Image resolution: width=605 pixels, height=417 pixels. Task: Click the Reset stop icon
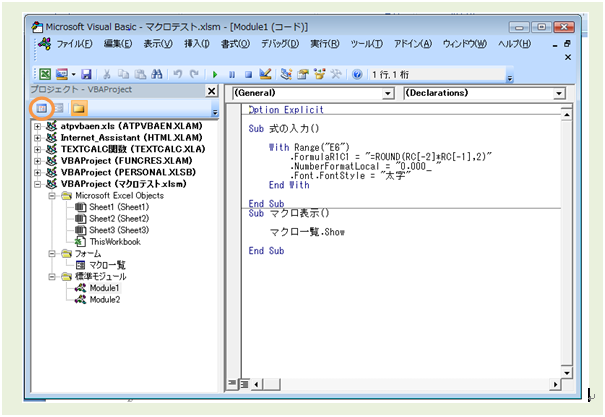tap(248, 74)
